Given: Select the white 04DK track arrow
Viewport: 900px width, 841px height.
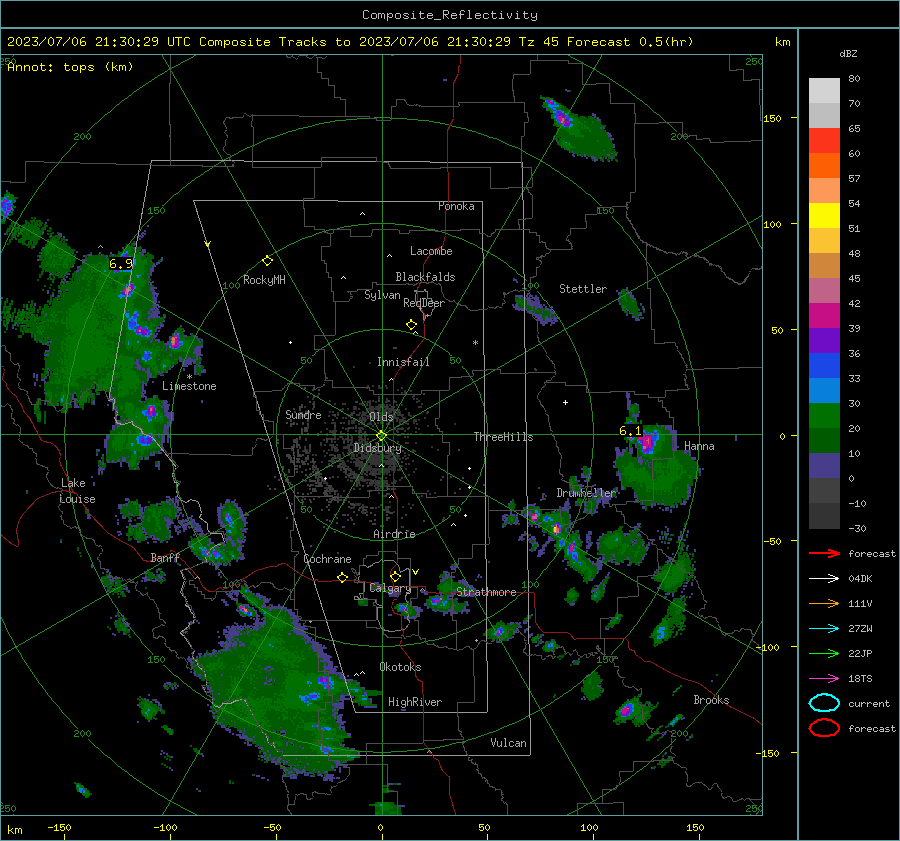Looking at the screenshot, I should [x=824, y=578].
